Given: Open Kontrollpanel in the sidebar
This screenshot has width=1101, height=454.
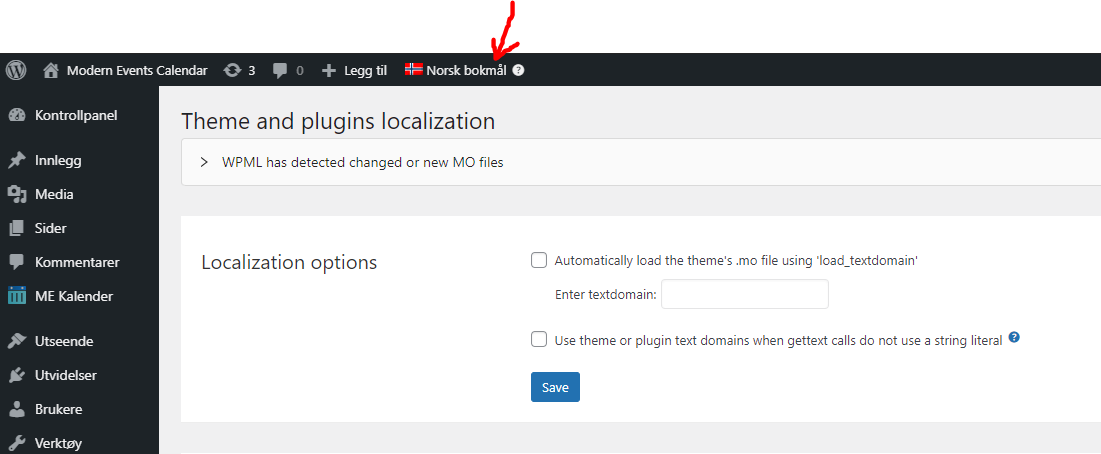Looking at the screenshot, I should tap(76, 116).
